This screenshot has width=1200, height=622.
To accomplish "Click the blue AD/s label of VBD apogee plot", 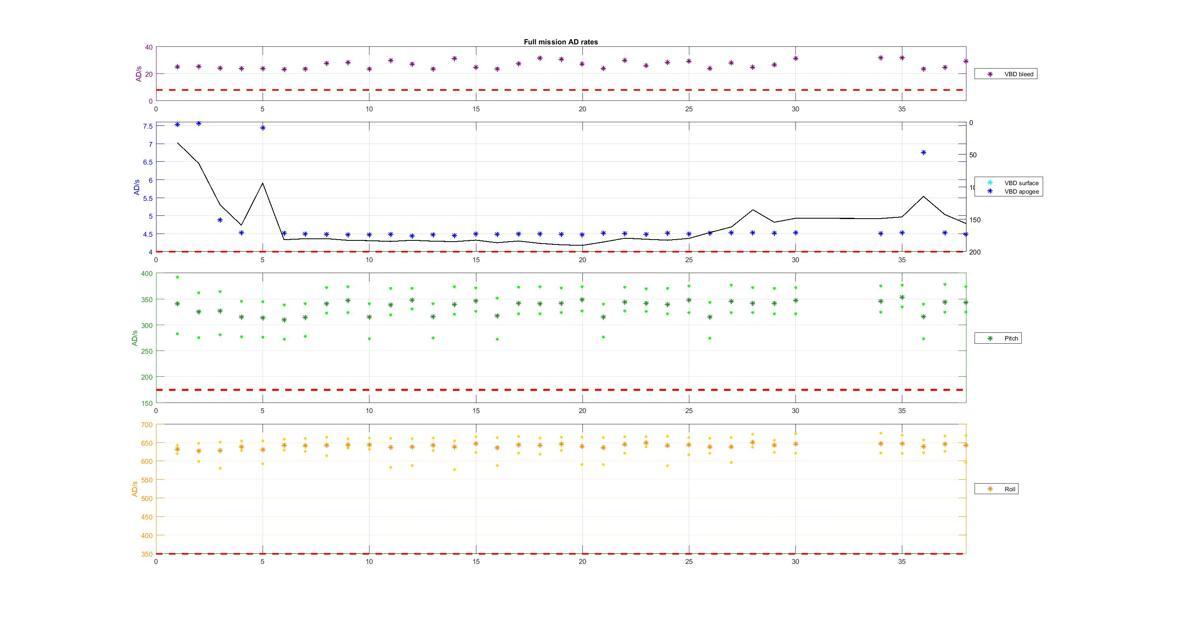I will pyautogui.click(x=136, y=187).
